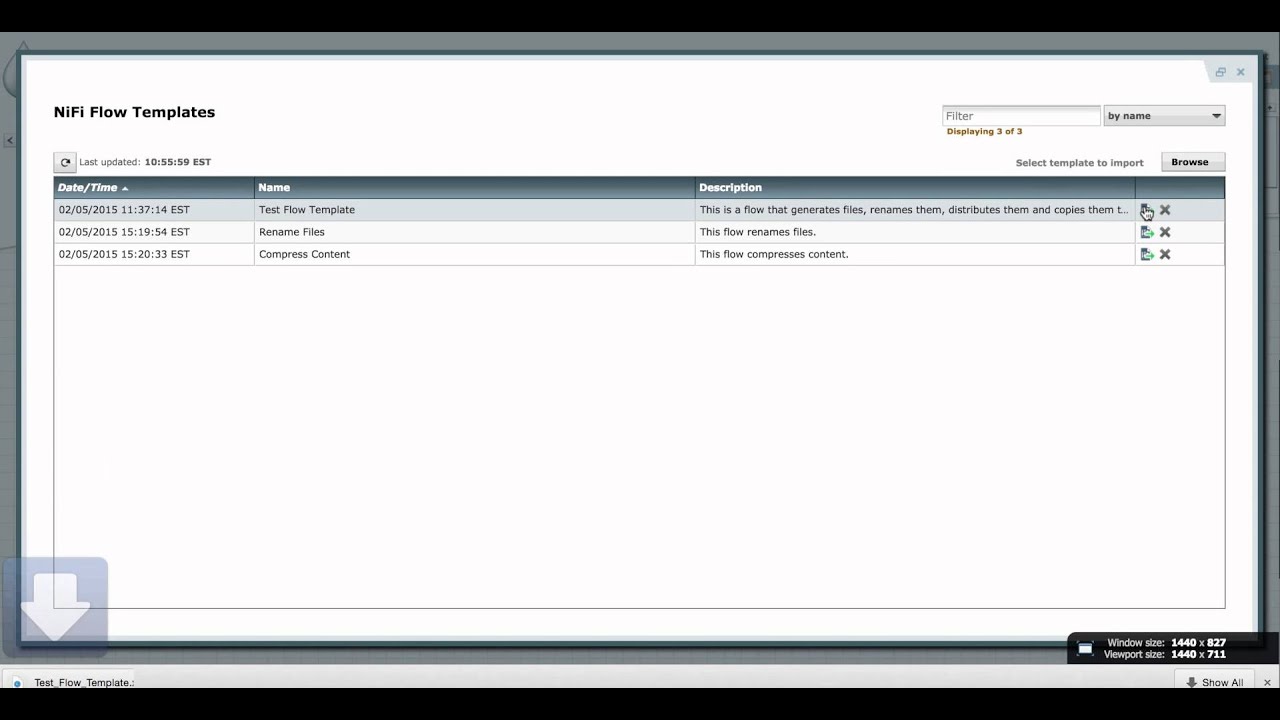Maximize the NiFi Flow Templates dialog
Image resolution: width=1280 pixels, height=720 pixels.
tap(1220, 72)
